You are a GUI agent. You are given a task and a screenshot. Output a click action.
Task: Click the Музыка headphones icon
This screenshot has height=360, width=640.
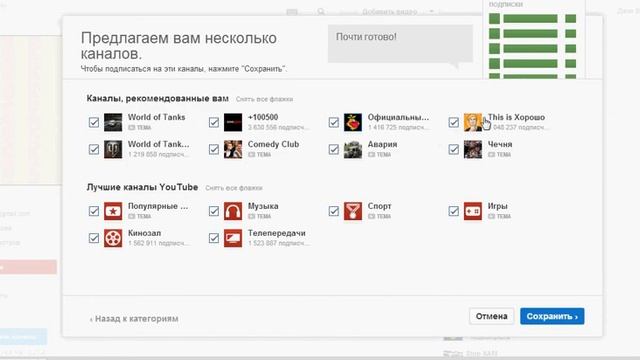pyautogui.click(x=233, y=211)
